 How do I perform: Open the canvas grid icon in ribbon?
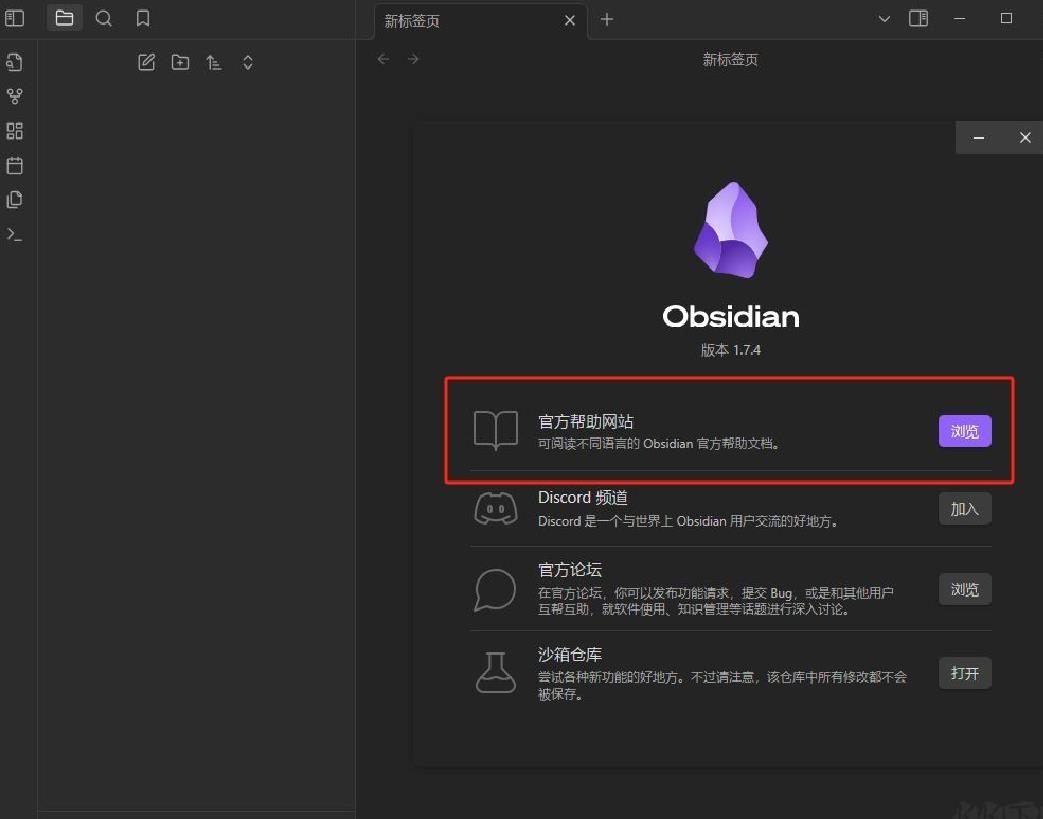[x=14, y=131]
